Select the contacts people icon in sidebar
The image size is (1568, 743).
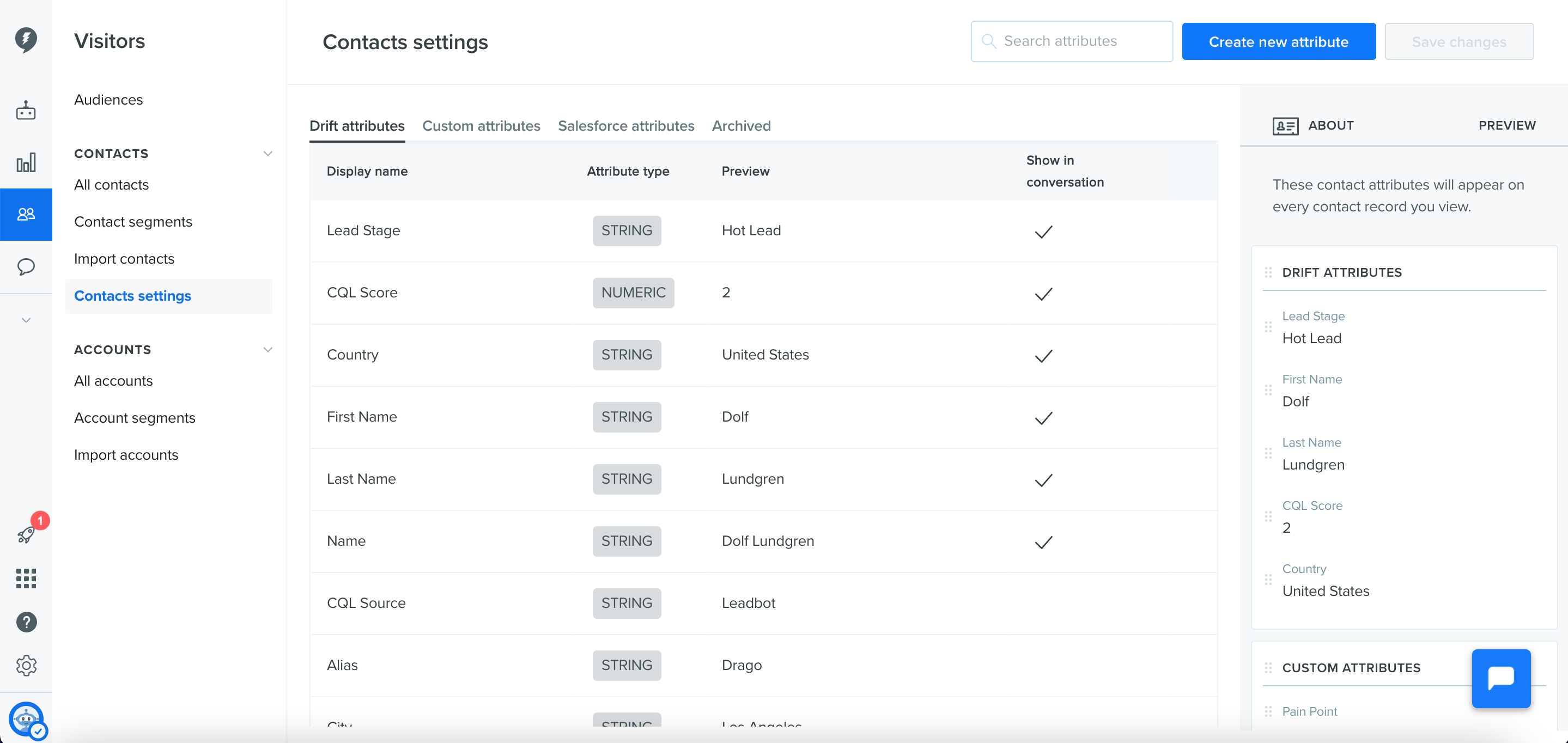click(x=26, y=214)
